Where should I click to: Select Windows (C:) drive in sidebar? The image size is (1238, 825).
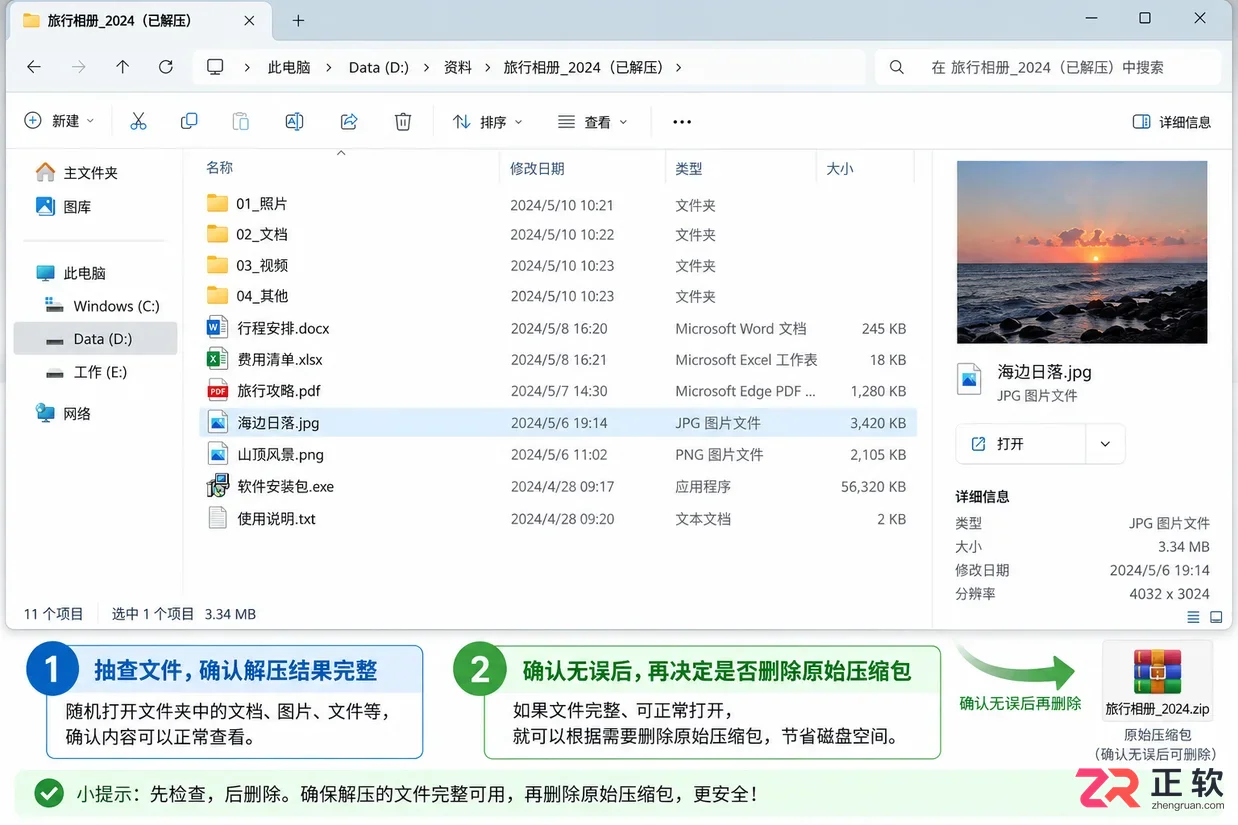(x=101, y=306)
